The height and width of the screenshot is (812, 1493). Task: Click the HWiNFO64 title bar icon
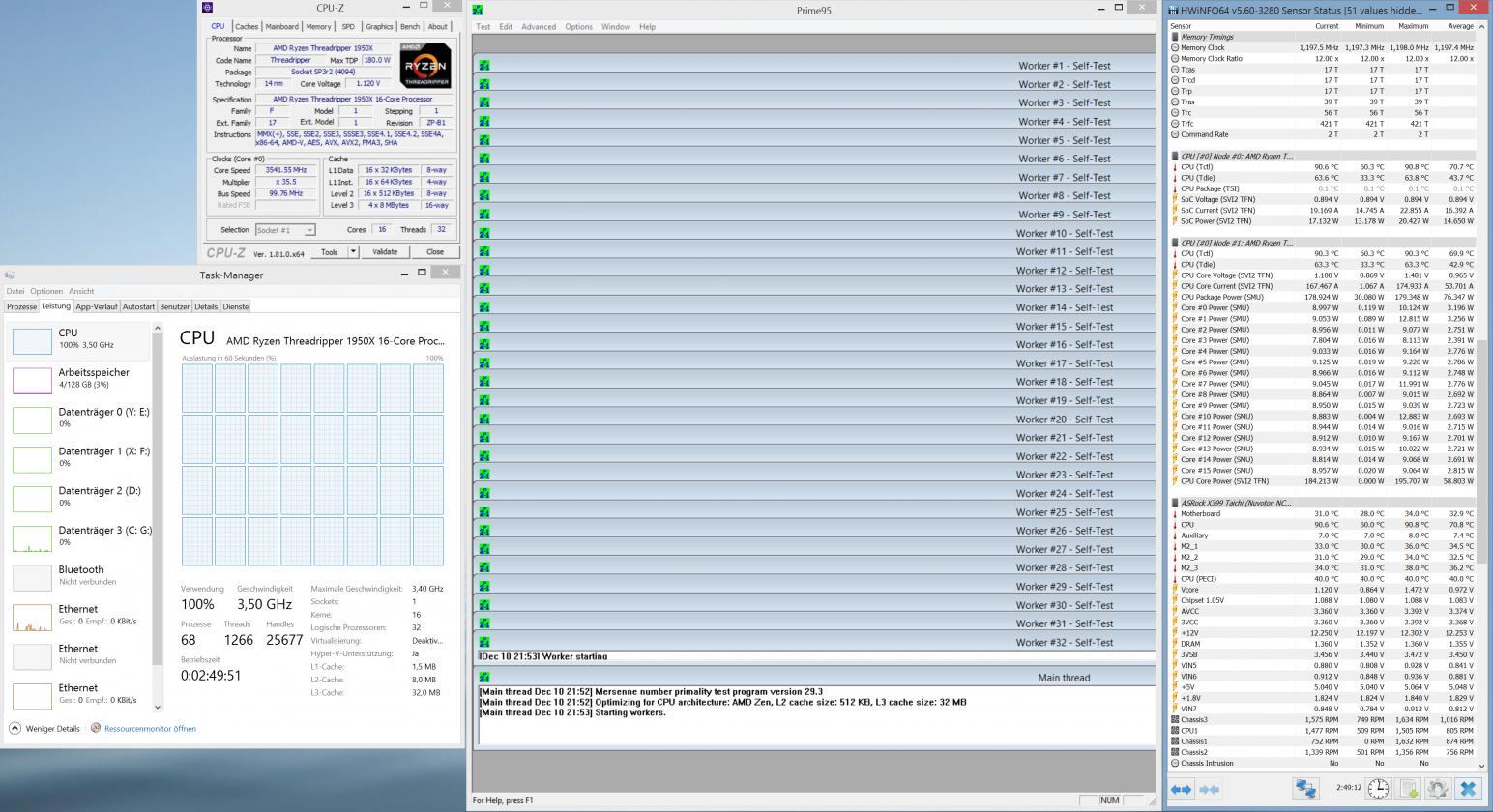(x=1174, y=10)
